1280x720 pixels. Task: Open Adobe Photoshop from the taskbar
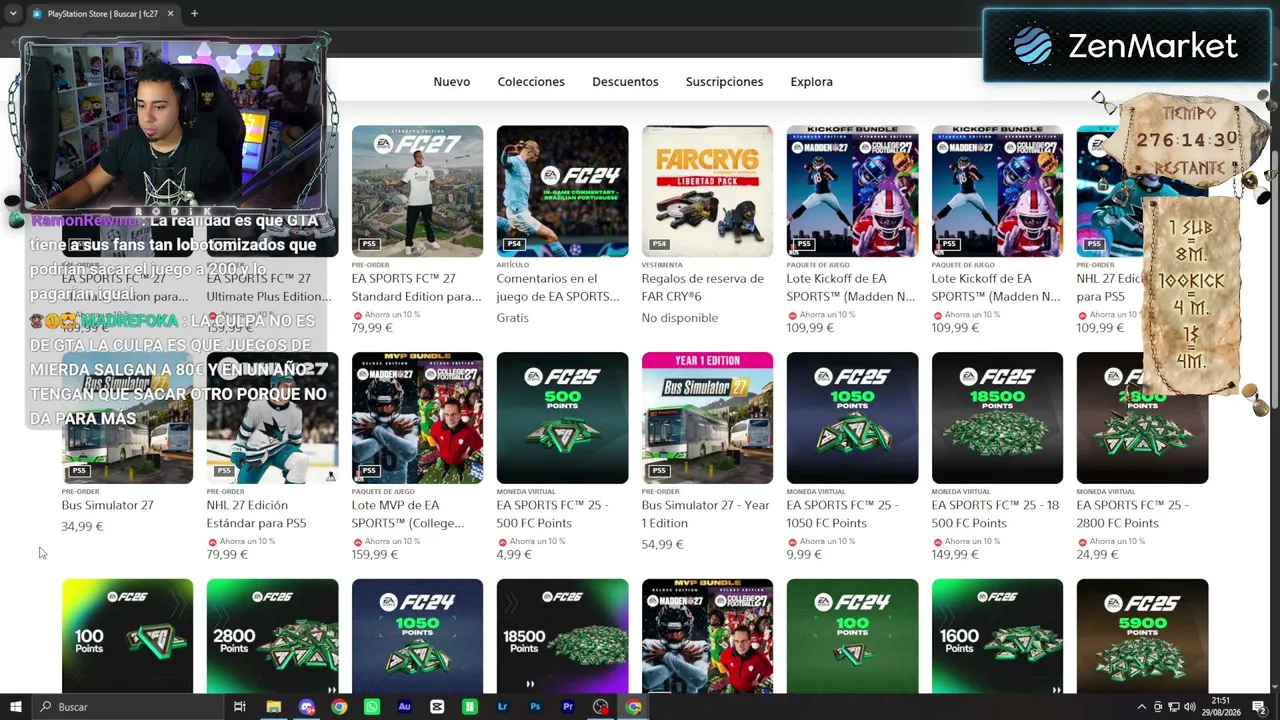[535, 707]
